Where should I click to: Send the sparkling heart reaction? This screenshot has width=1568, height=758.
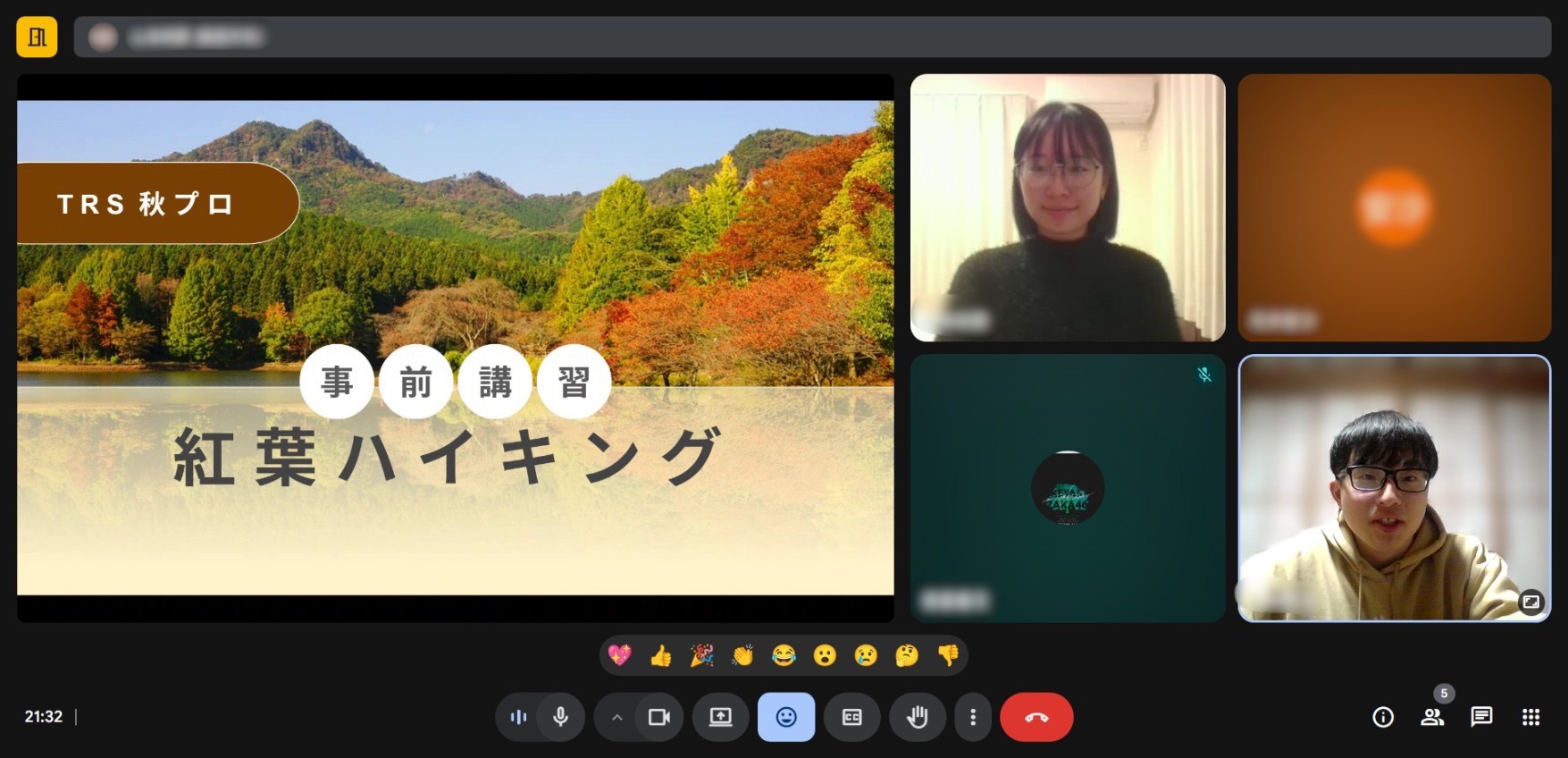point(619,656)
